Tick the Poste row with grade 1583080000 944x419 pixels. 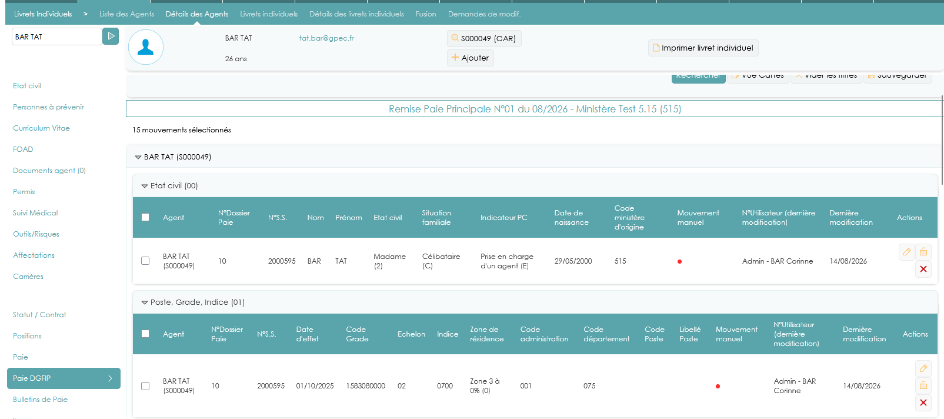(145, 386)
